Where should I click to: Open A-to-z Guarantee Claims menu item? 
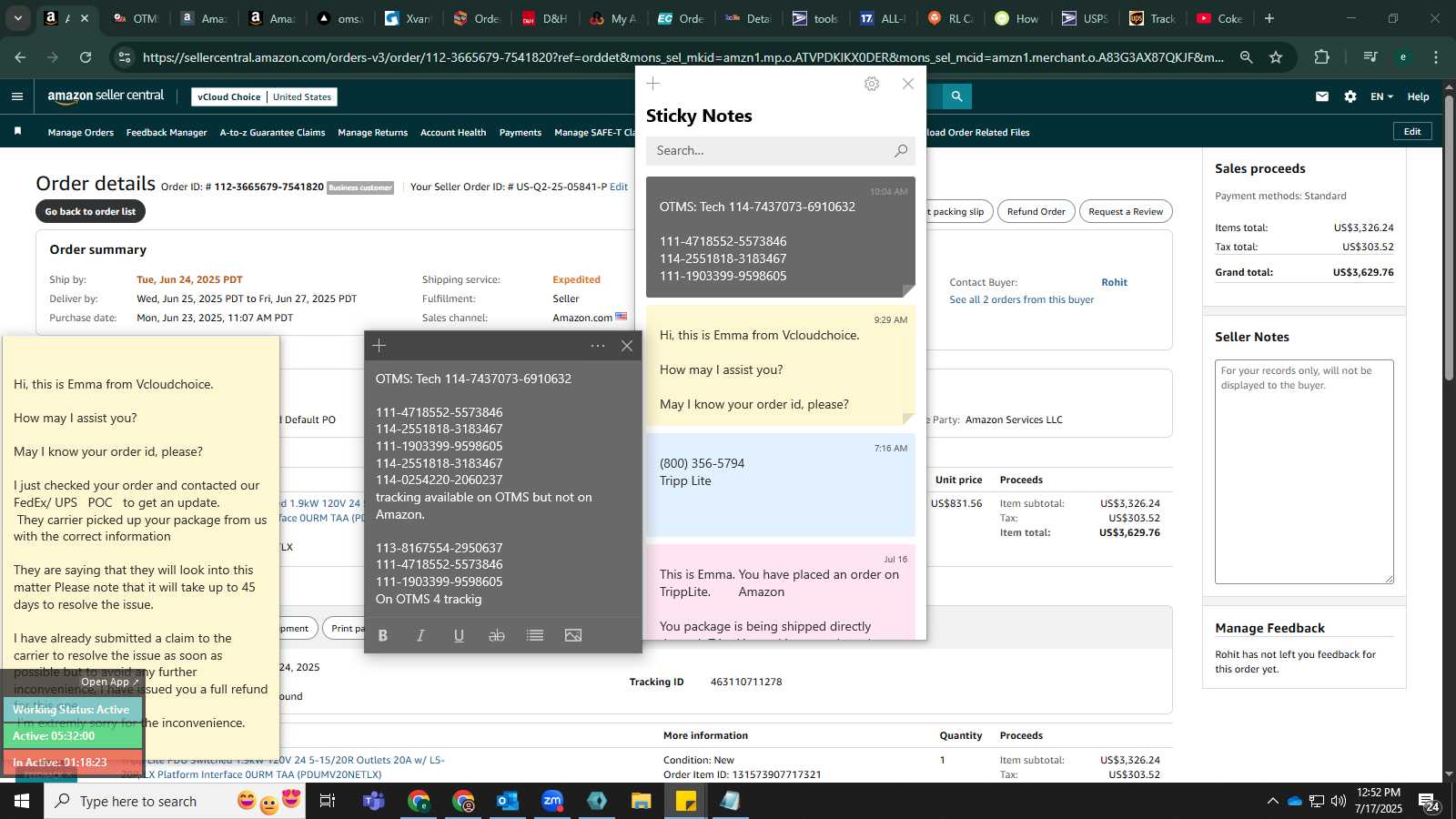point(272,132)
